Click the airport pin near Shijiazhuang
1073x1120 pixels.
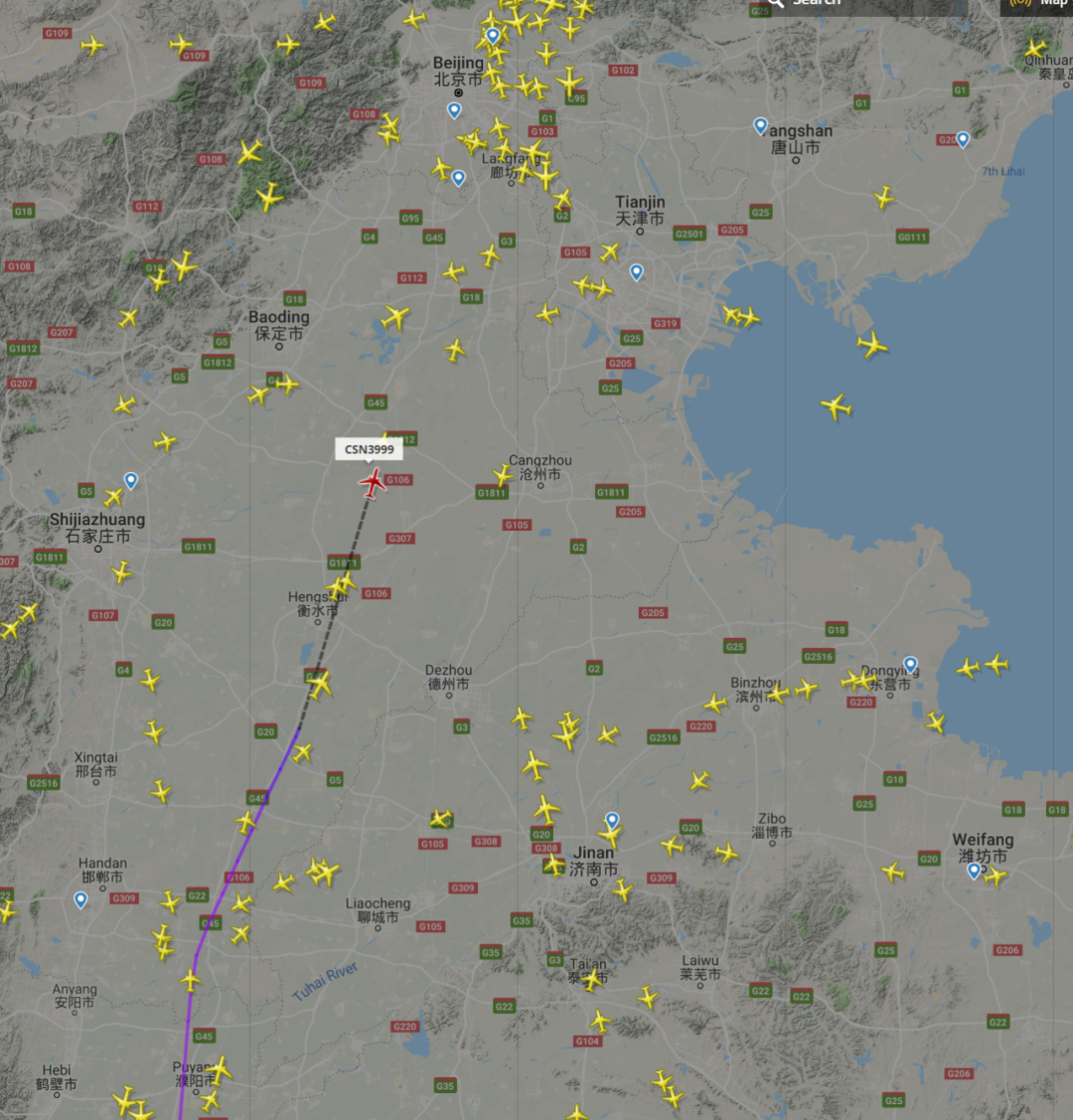(x=130, y=481)
